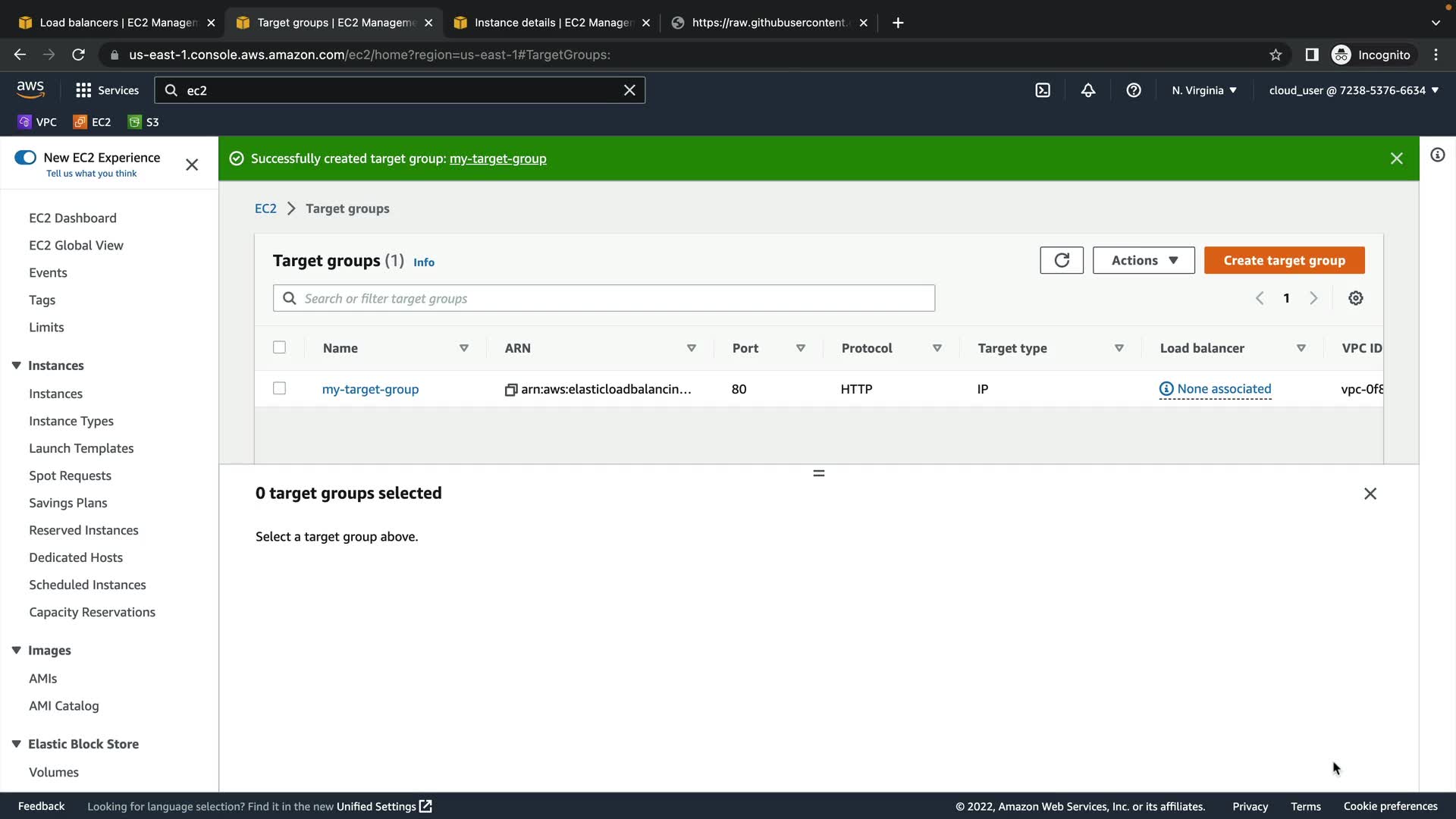The height and width of the screenshot is (819, 1456).
Task: Click the help question mark icon
Action: click(1134, 90)
